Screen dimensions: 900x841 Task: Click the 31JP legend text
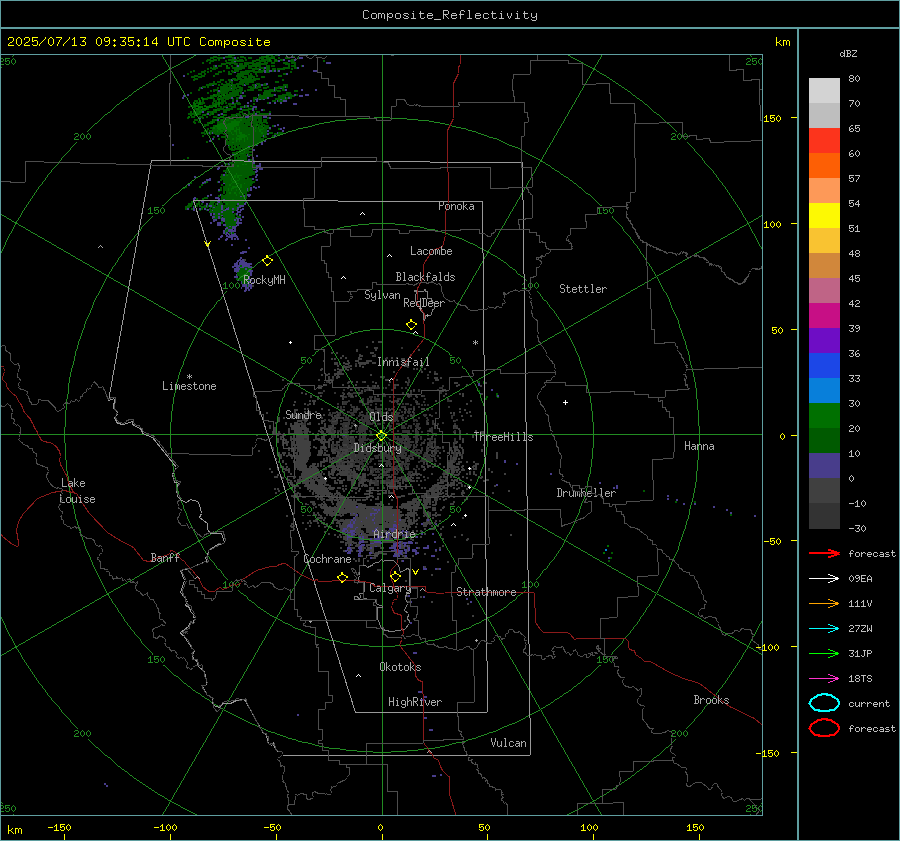[x=860, y=653]
